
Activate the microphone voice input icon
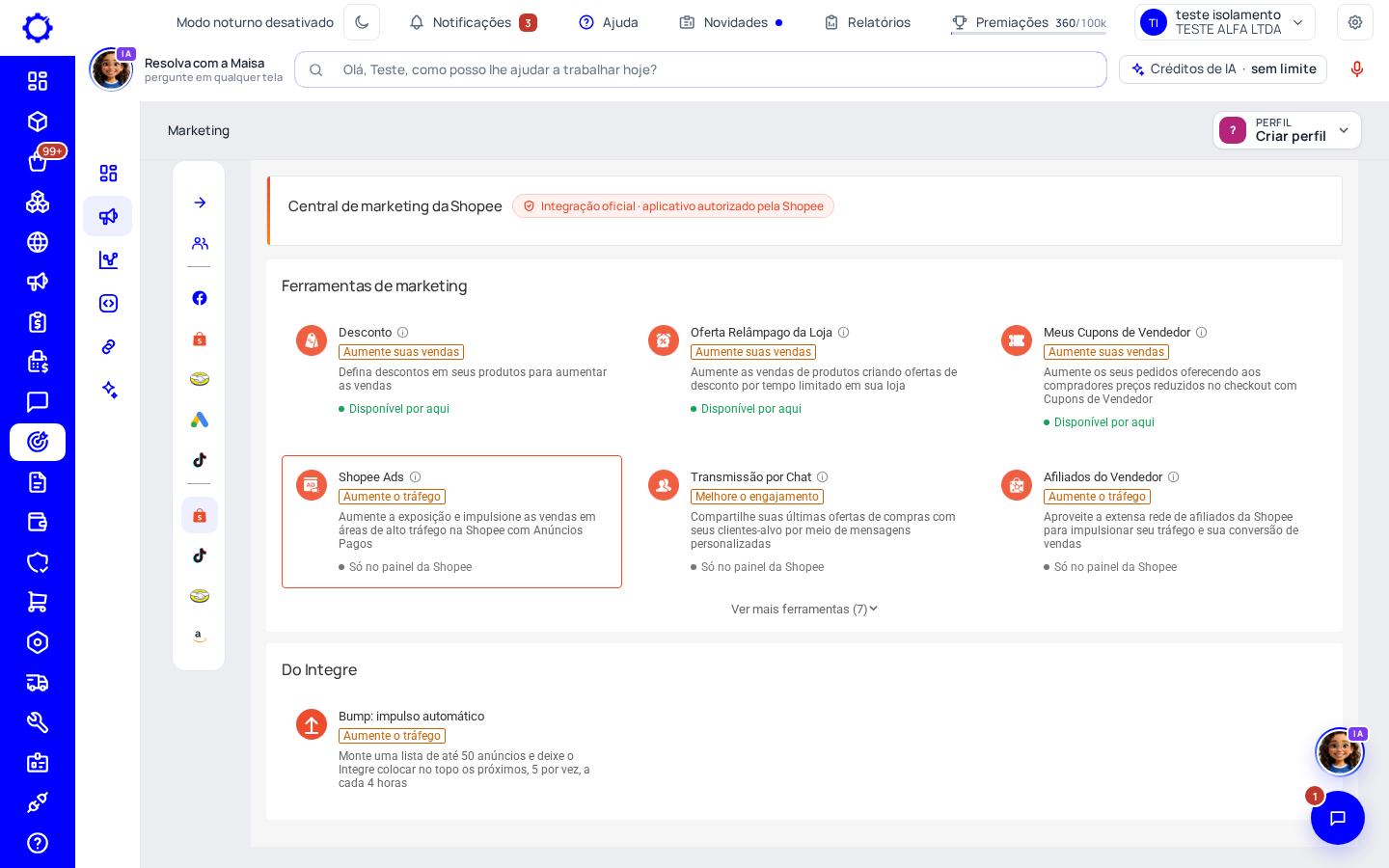point(1357,69)
